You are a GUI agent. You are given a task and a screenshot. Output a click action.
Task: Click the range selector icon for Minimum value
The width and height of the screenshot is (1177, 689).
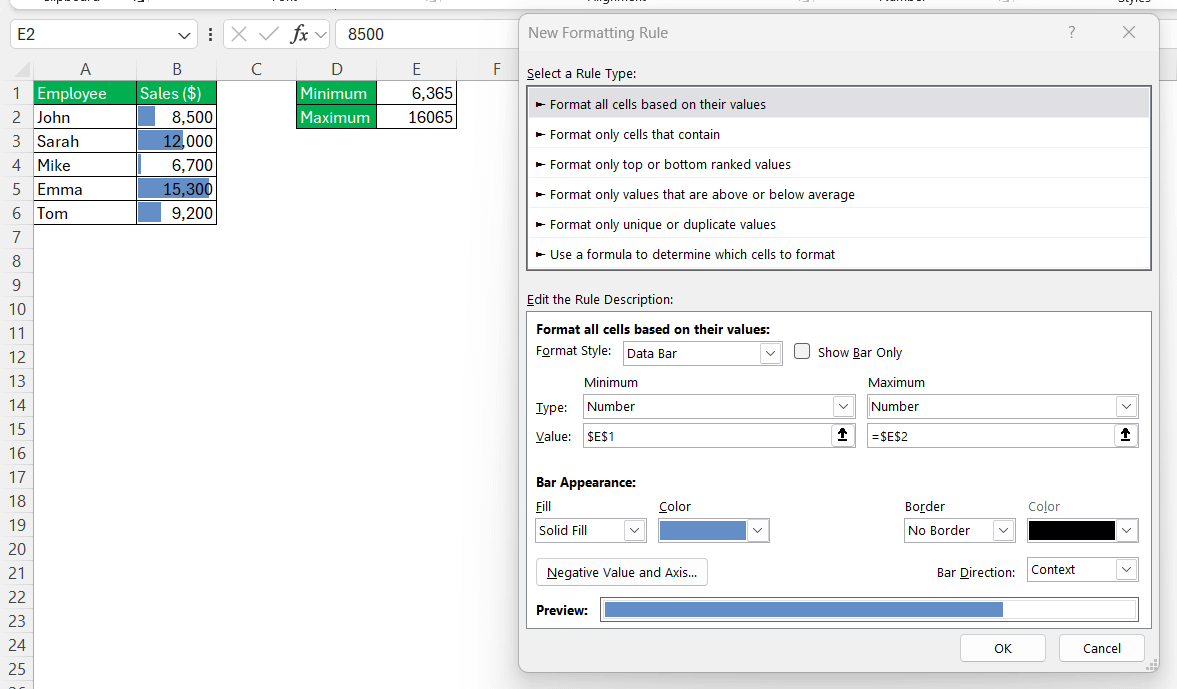[x=842, y=435]
